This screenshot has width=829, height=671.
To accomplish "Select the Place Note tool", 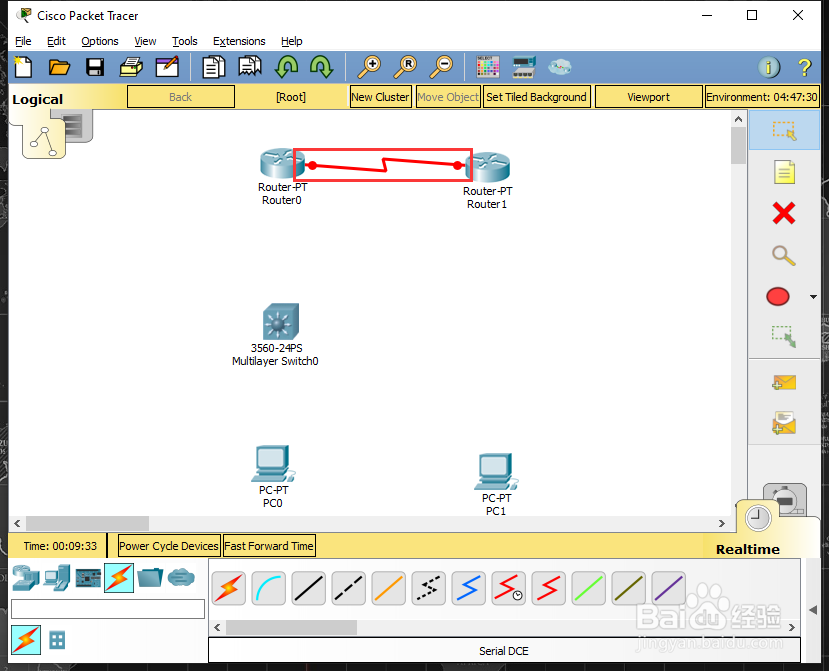I will [784, 172].
